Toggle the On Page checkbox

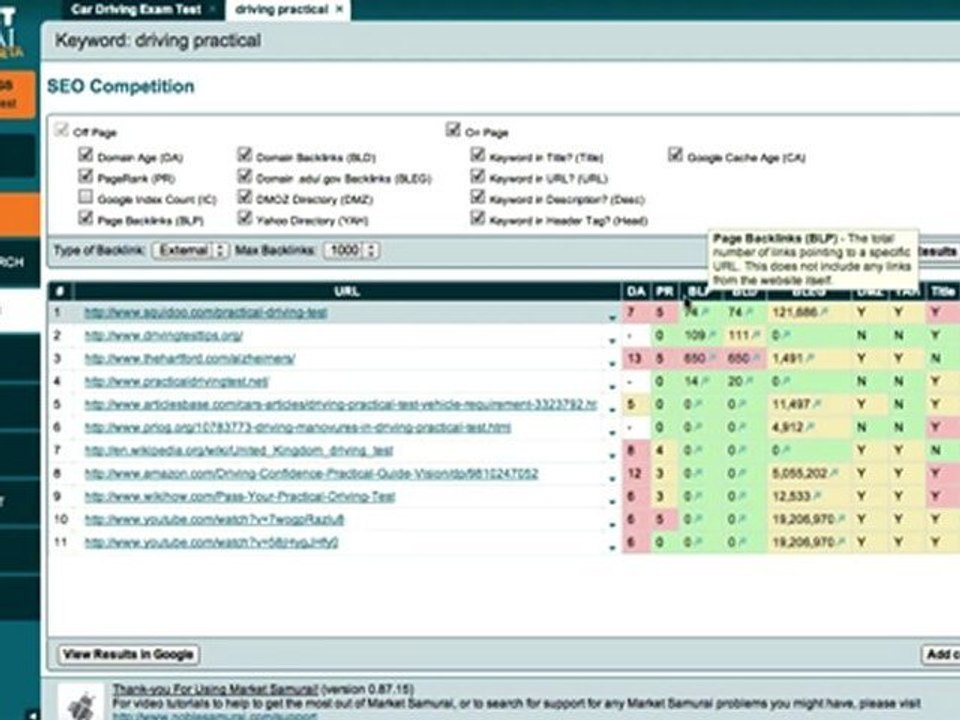coord(453,130)
